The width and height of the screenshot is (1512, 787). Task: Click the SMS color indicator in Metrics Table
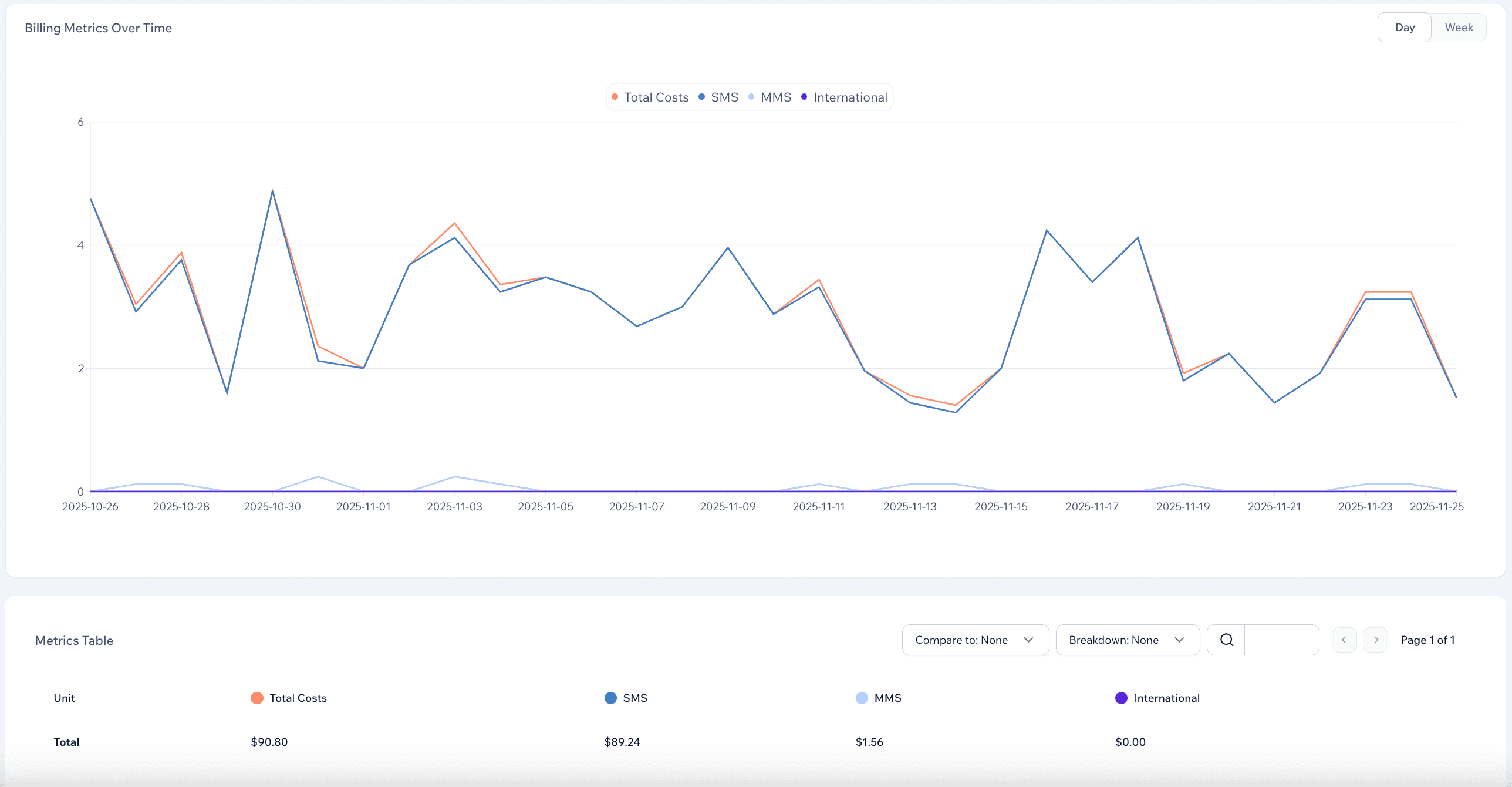pos(610,698)
